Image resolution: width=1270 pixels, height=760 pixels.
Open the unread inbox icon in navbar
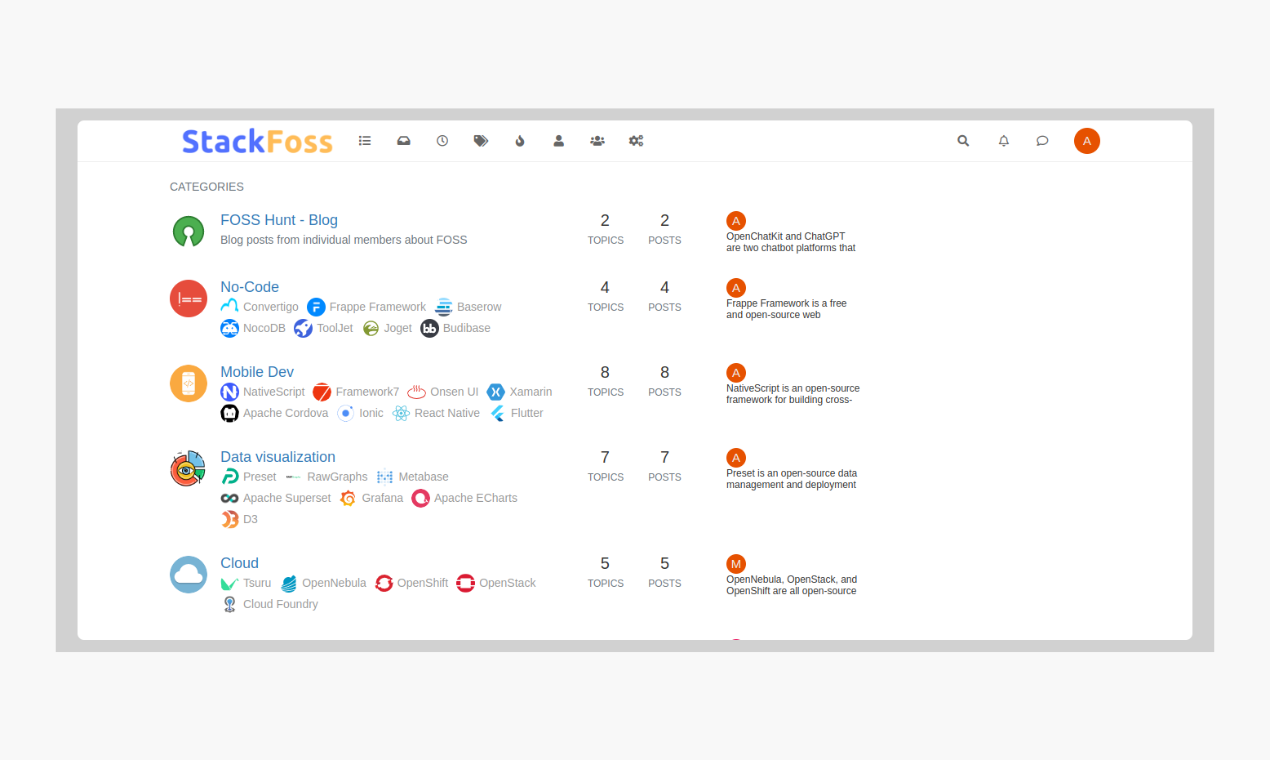[404, 141]
